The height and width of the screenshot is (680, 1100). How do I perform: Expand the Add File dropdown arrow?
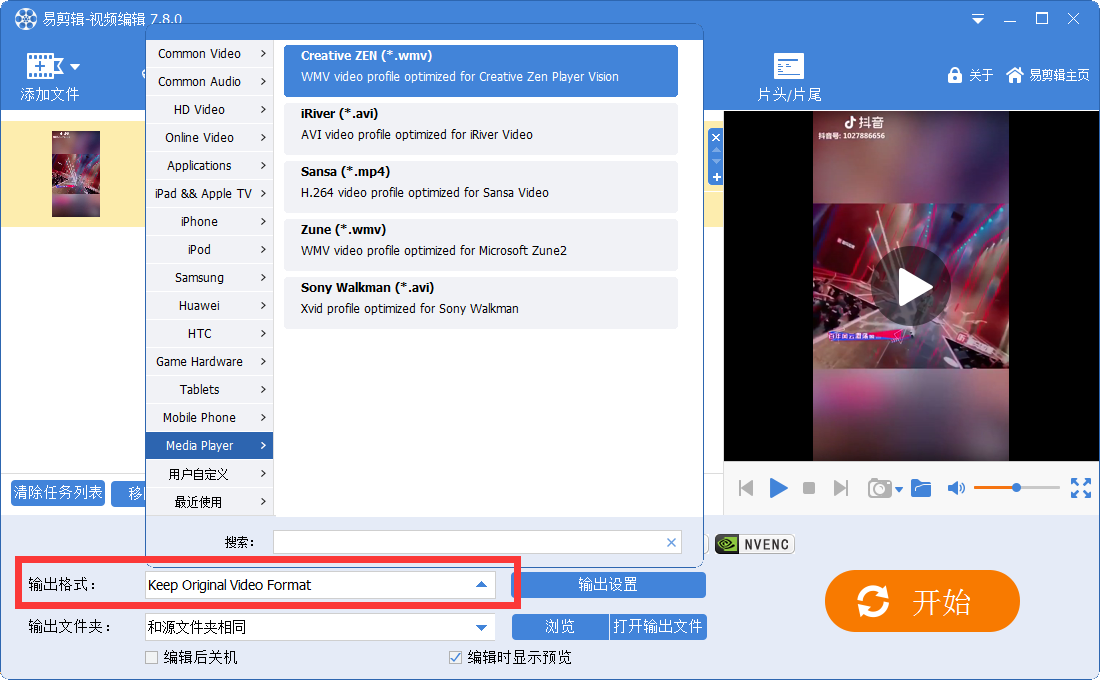[75, 67]
